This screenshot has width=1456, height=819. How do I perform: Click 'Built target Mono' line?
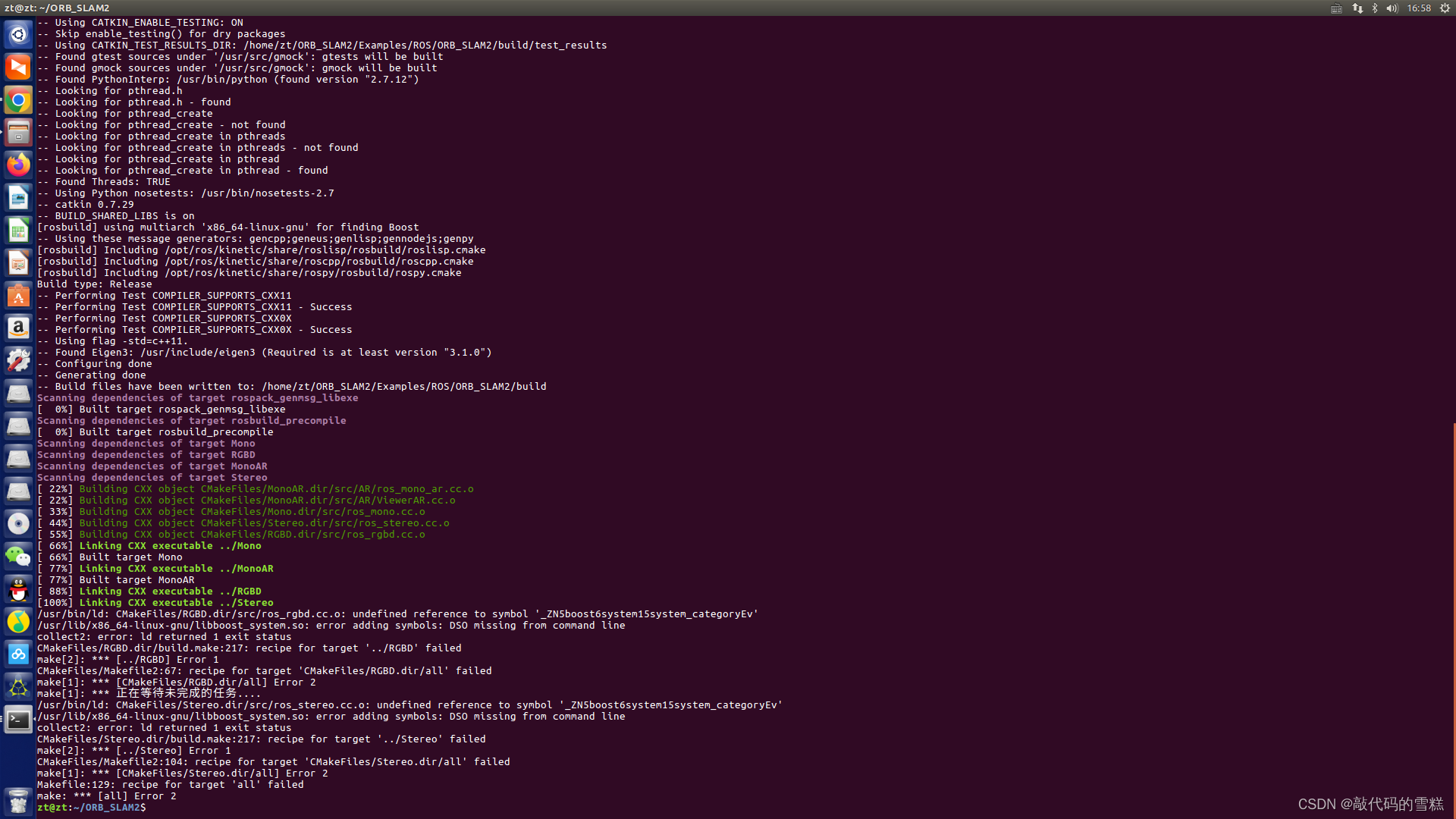click(x=110, y=557)
